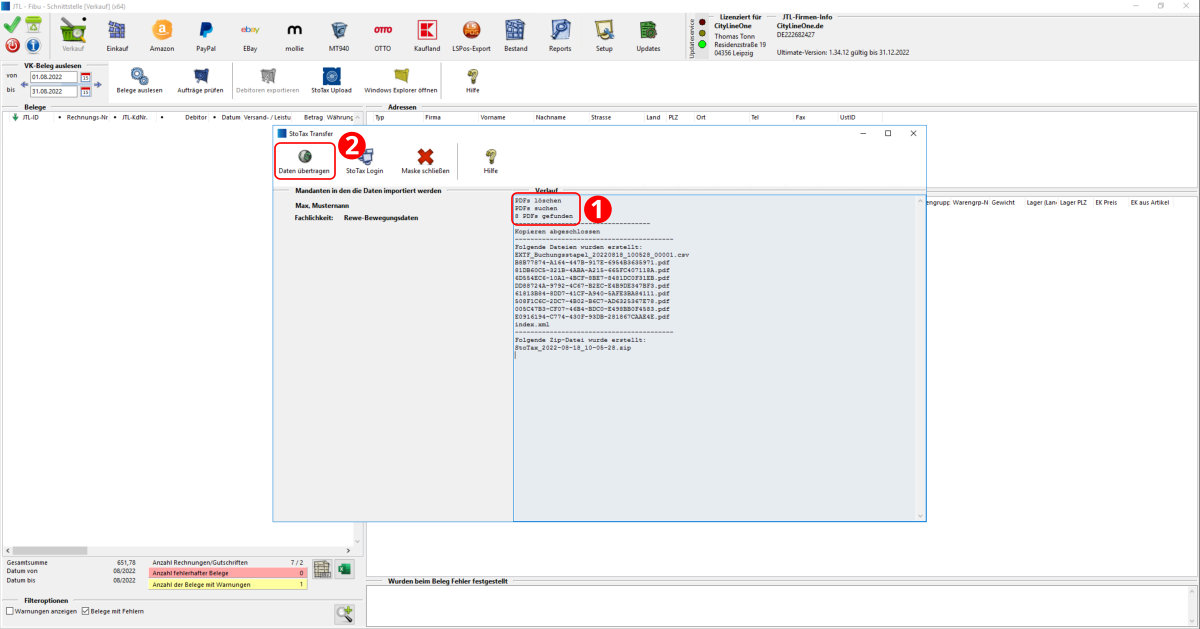Click the Daten übertragen button
The image size is (1200, 629).
tap(304, 161)
